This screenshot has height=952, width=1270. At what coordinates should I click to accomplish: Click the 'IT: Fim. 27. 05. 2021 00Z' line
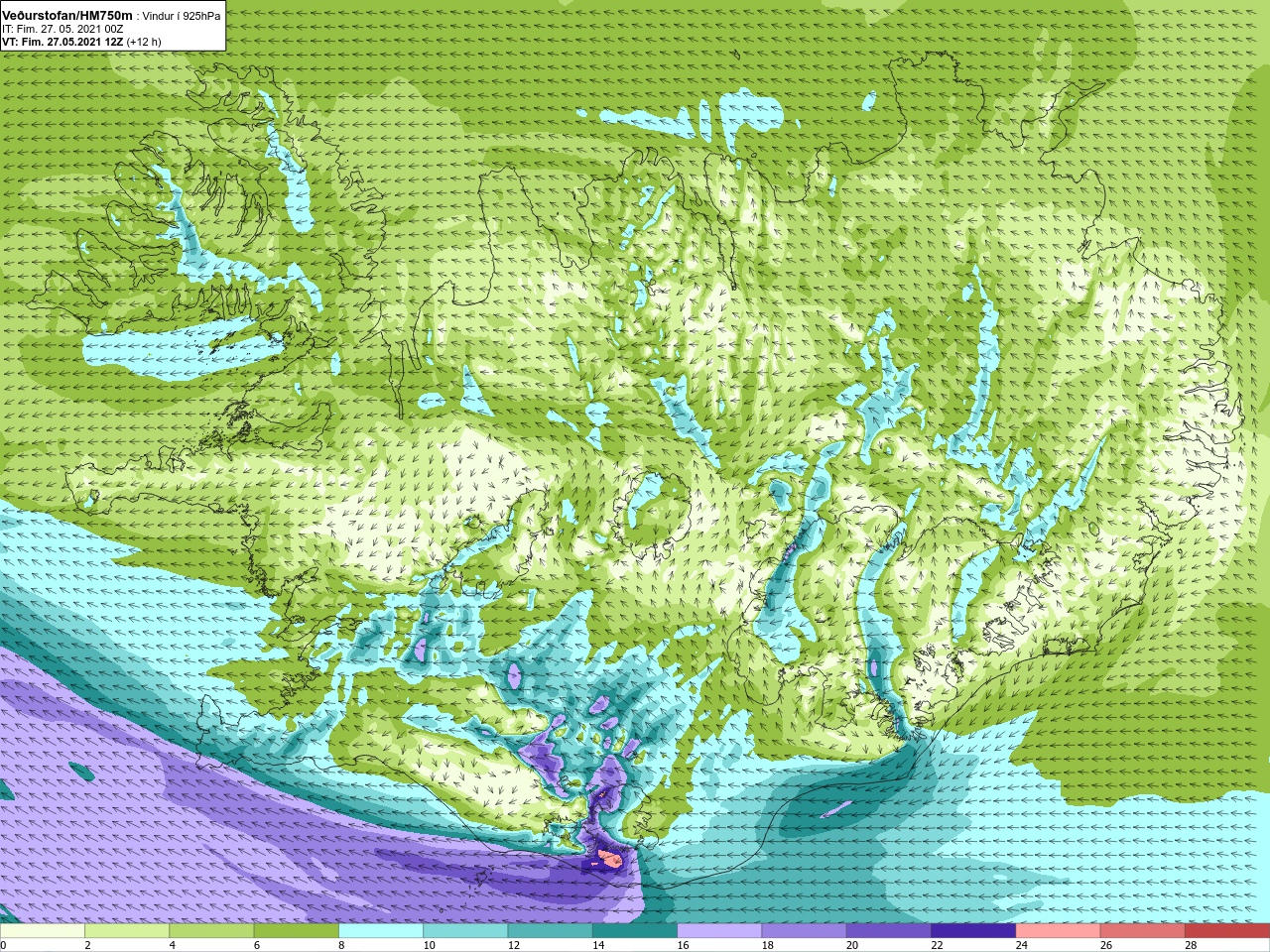[x=63, y=30]
